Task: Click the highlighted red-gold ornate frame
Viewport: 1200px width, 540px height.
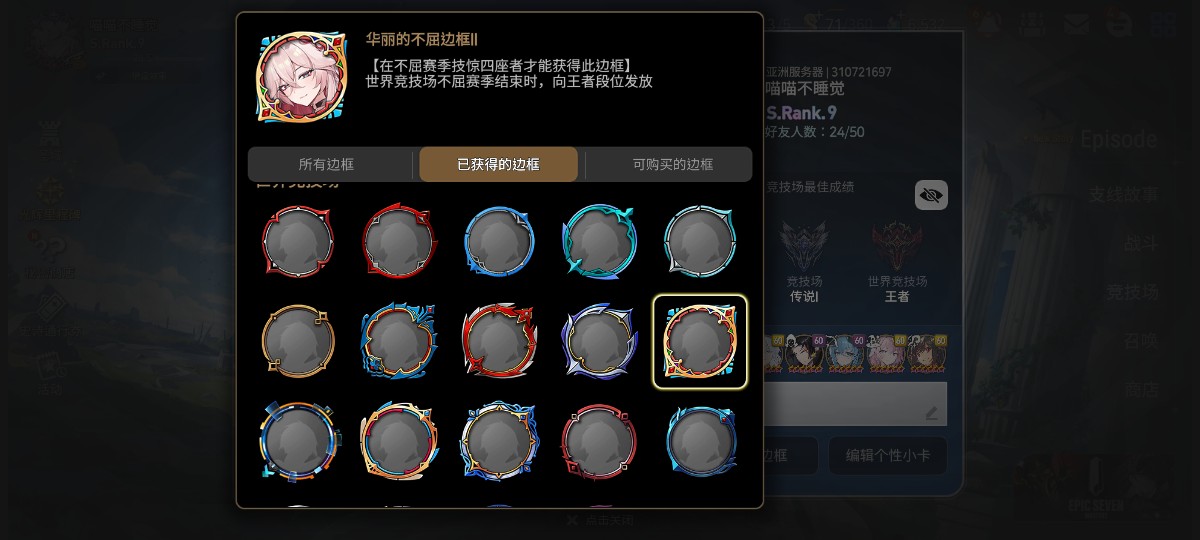Action: pyautogui.click(x=700, y=341)
